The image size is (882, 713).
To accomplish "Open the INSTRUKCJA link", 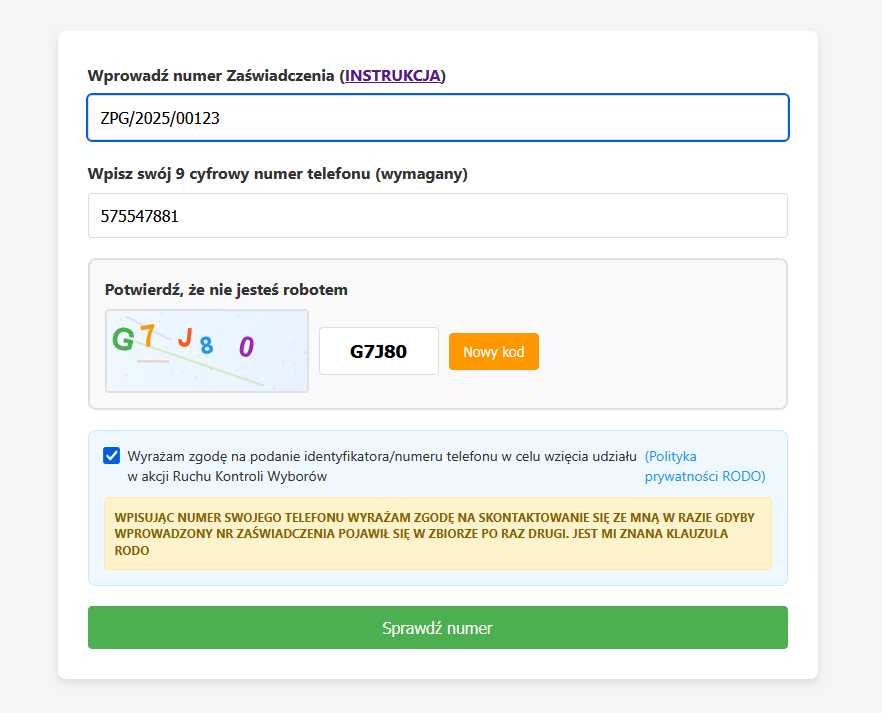I will tap(393, 75).
